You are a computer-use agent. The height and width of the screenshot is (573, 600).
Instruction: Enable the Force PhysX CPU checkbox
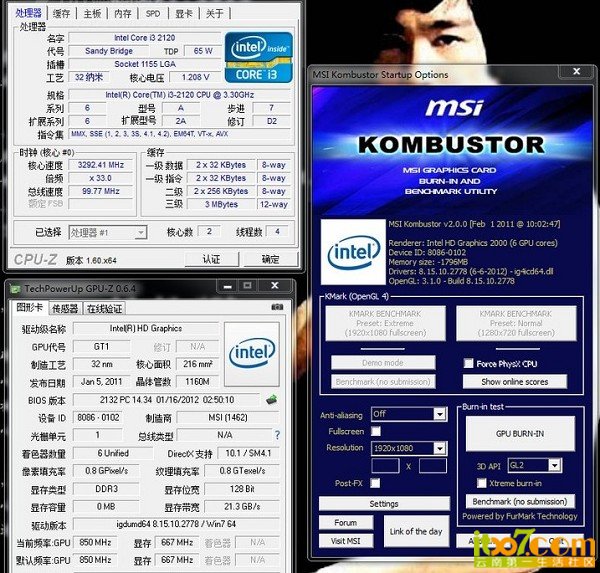469,364
